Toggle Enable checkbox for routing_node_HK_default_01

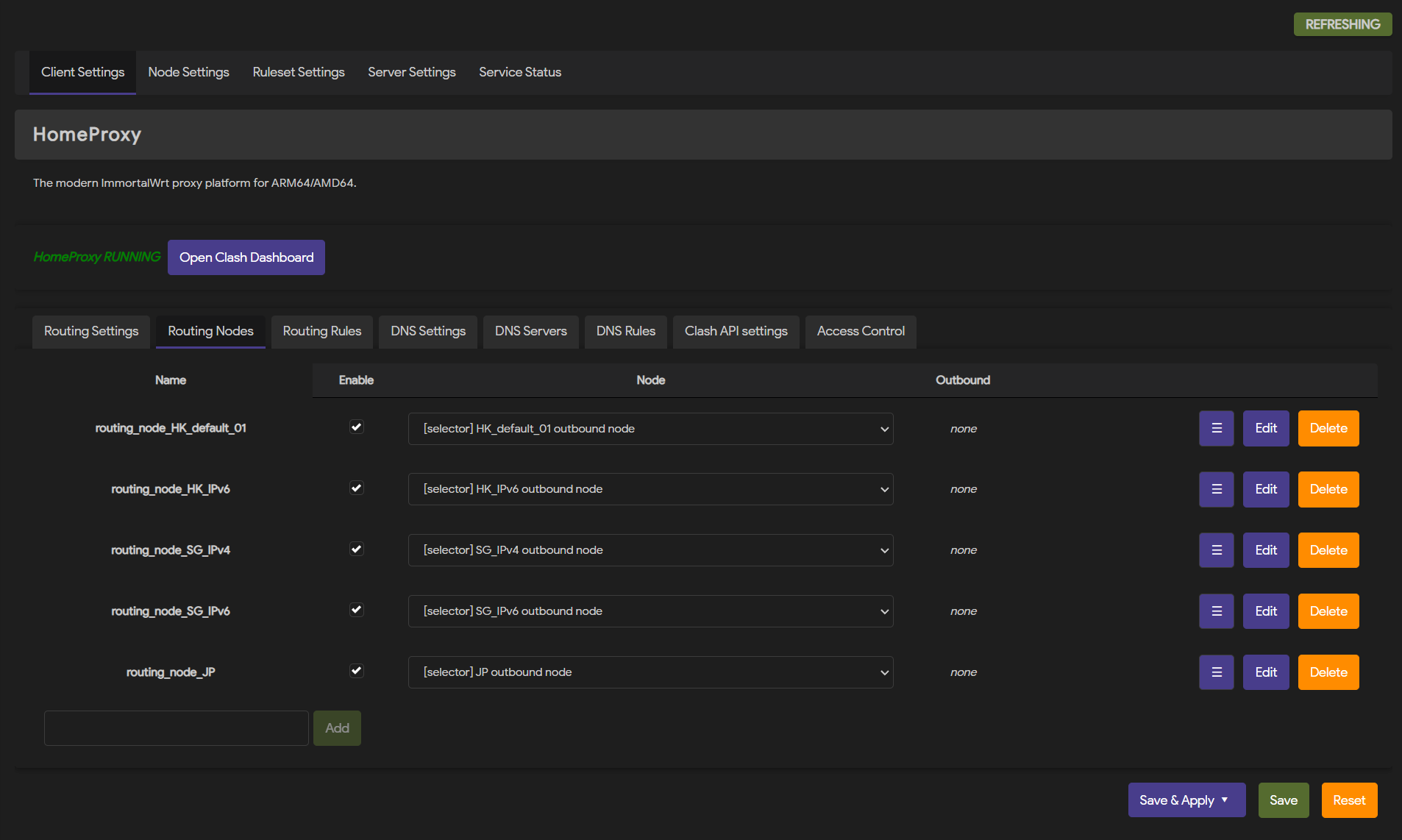pyautogui.click(x=356, y=427)
